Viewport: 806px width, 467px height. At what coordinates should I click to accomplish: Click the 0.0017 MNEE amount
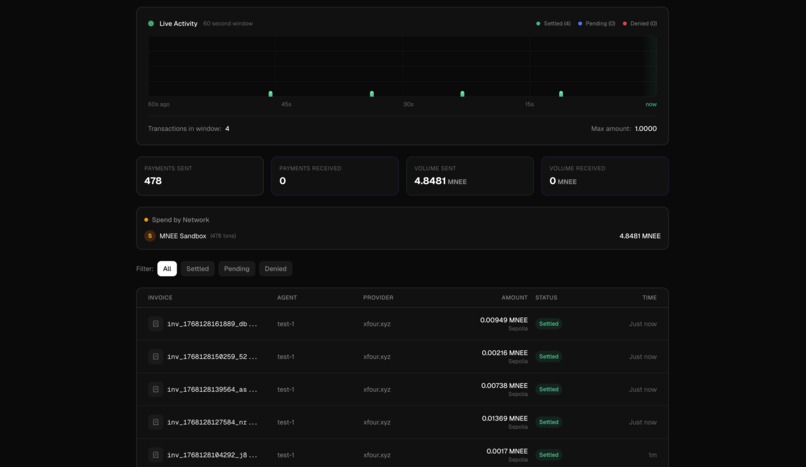507,452
